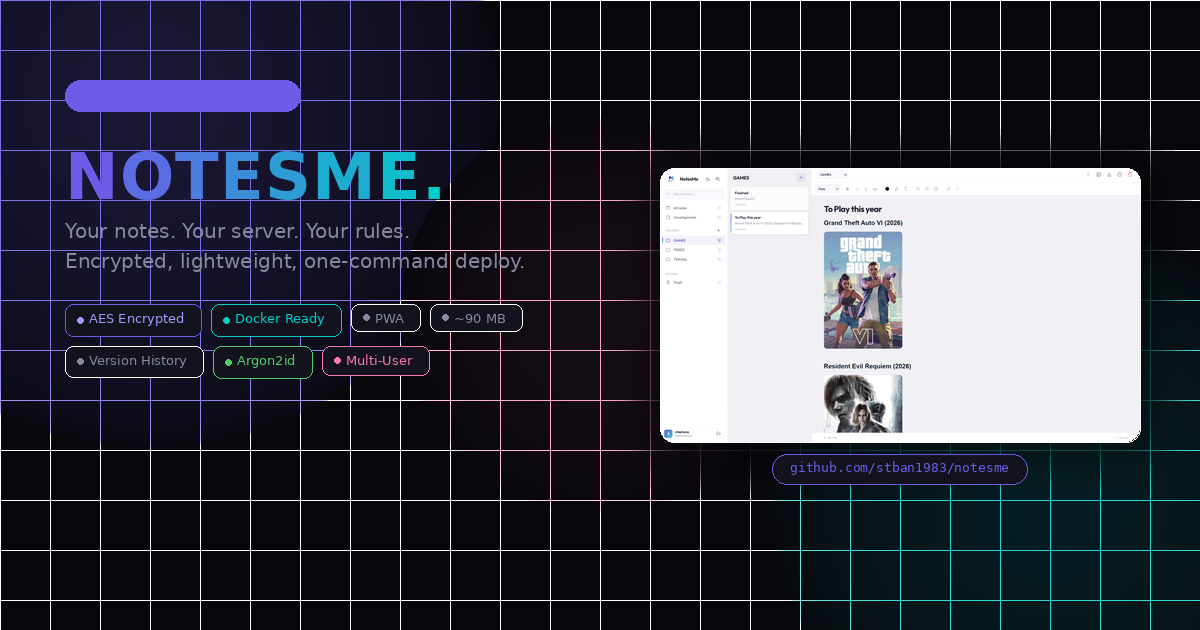Insert a link with the chain icon
The width and height of the screenshot is (1200, 630).
948,188
